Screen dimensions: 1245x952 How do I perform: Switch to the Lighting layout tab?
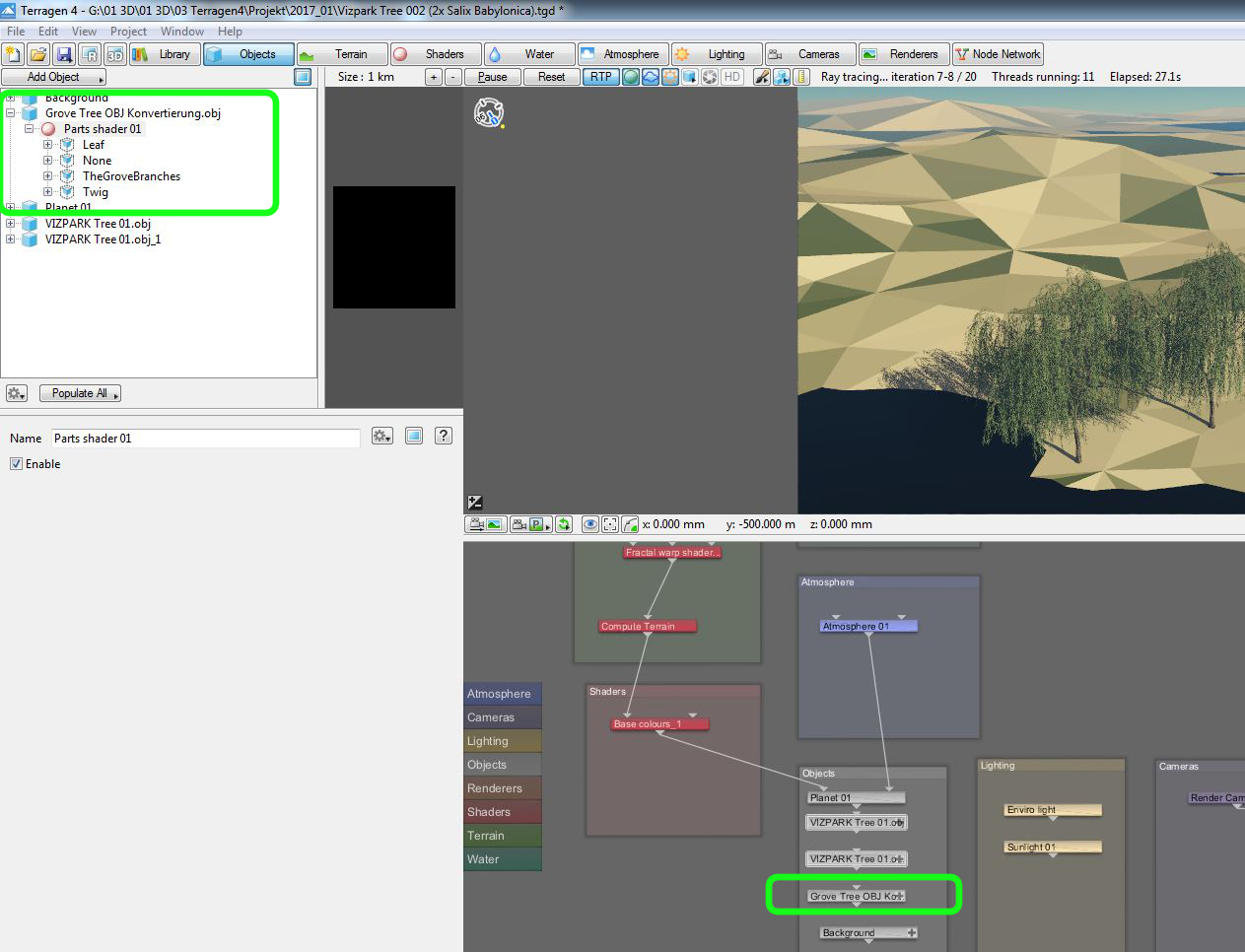718,54
